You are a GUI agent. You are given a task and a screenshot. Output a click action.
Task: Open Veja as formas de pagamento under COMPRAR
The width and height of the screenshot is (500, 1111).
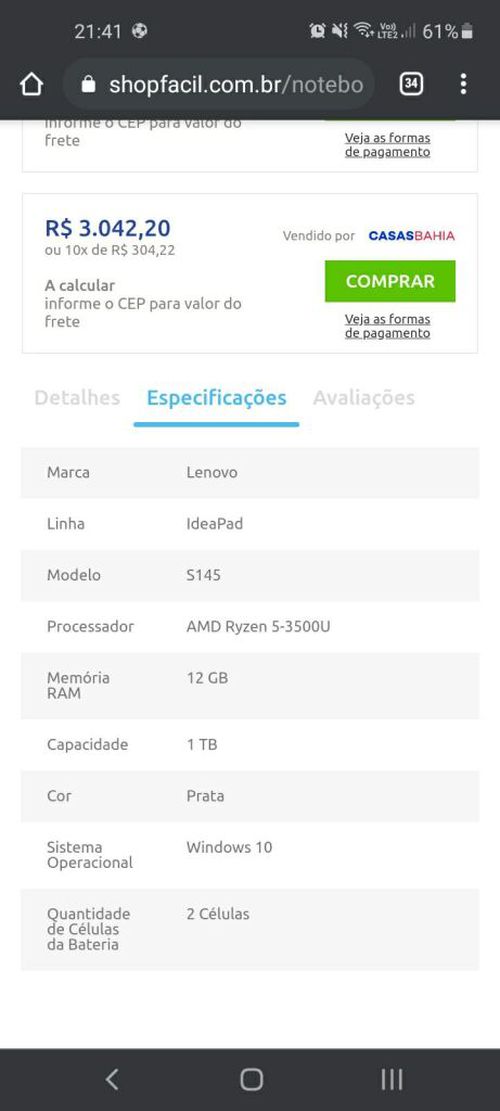click(387, 326)
